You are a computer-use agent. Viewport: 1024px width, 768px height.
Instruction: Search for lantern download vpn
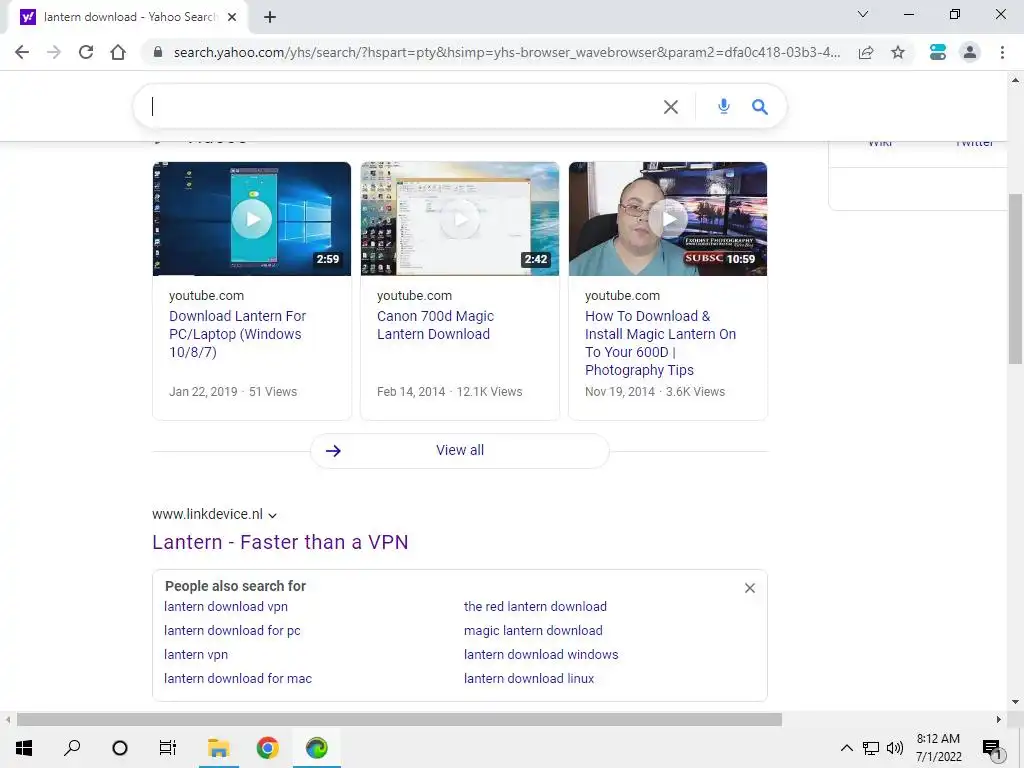(225, 607)
